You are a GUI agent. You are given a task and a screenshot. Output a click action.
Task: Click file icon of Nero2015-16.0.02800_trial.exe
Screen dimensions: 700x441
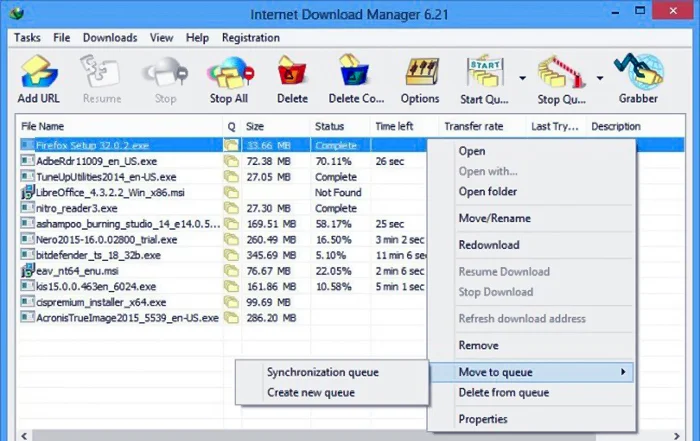tap(28, 239)
